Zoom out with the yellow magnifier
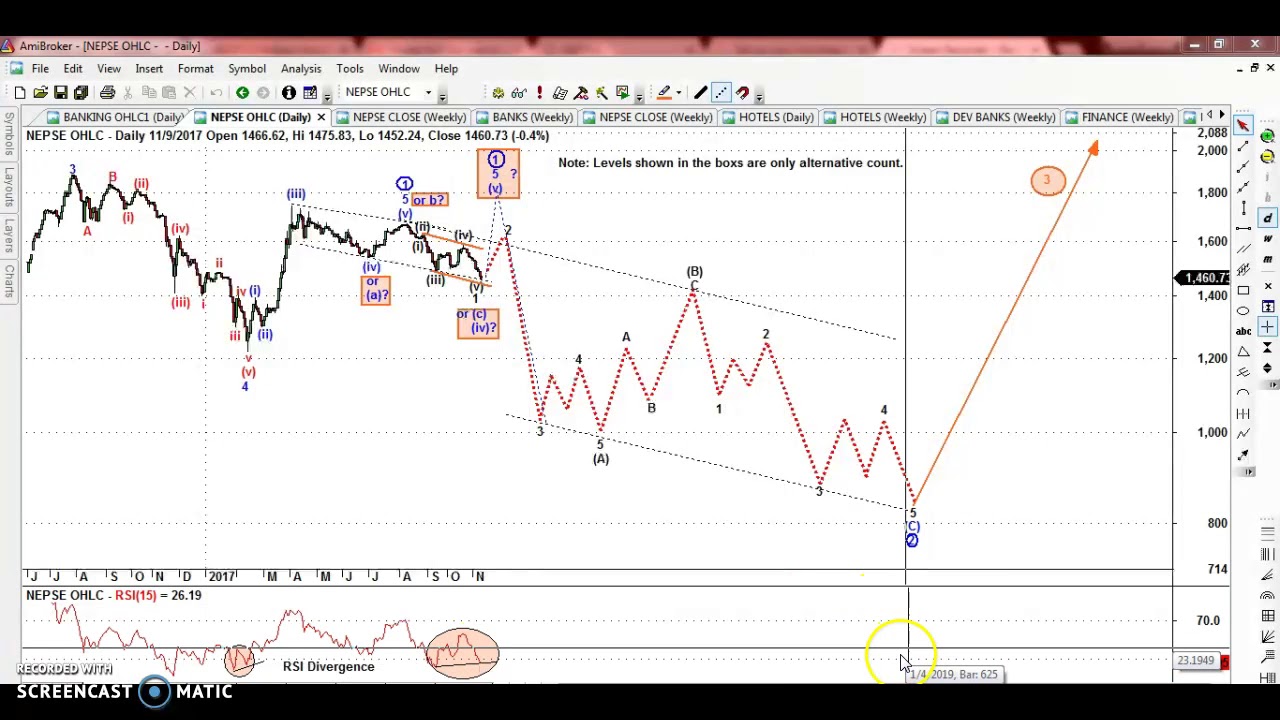Image resolution: width=1280 pixels, height=720 pixels. coord(1267,157)
